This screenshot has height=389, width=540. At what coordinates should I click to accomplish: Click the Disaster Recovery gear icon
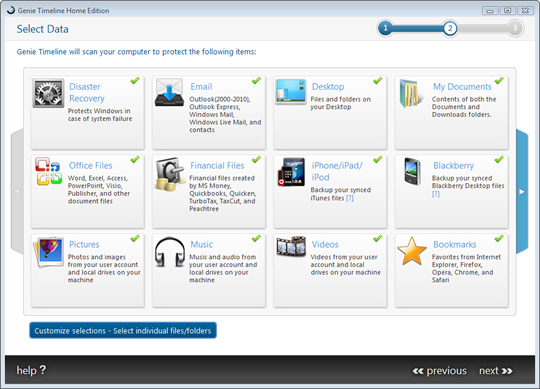coord(48,93)
